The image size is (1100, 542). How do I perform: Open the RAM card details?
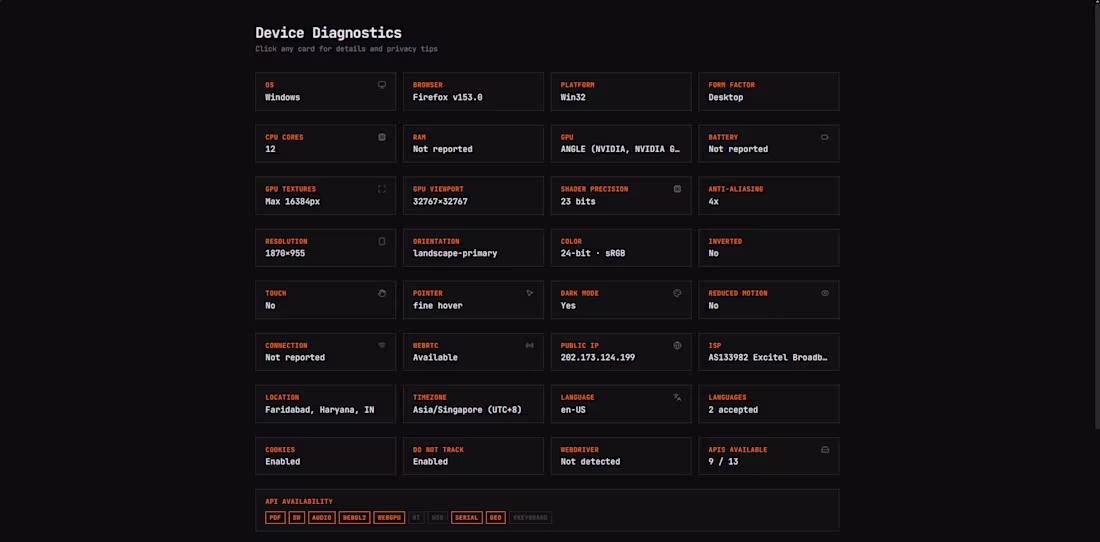pyautogui.click(x=474, y=144)
